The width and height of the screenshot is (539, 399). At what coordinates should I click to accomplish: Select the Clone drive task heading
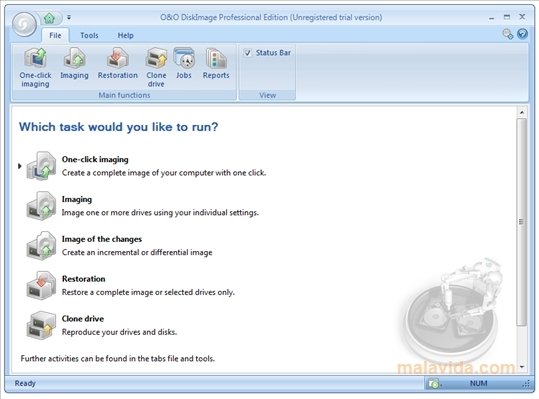pyautogui.click(x=82, y=319)
